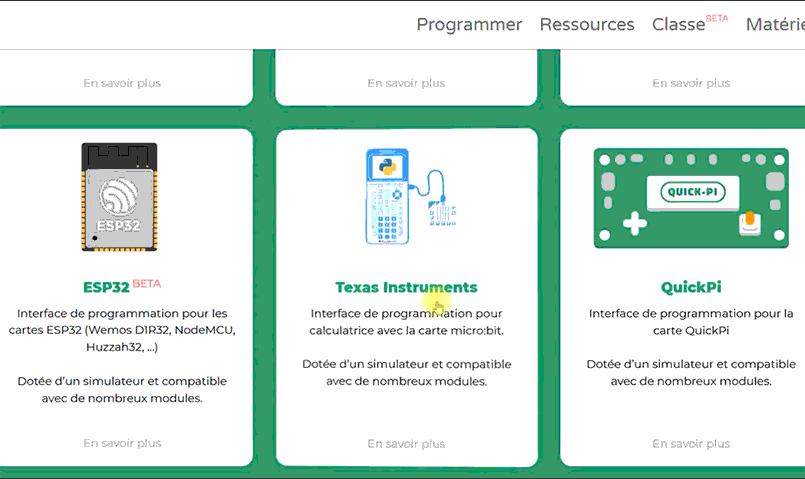Click the ESP32 chip image

tap(119, 197)
